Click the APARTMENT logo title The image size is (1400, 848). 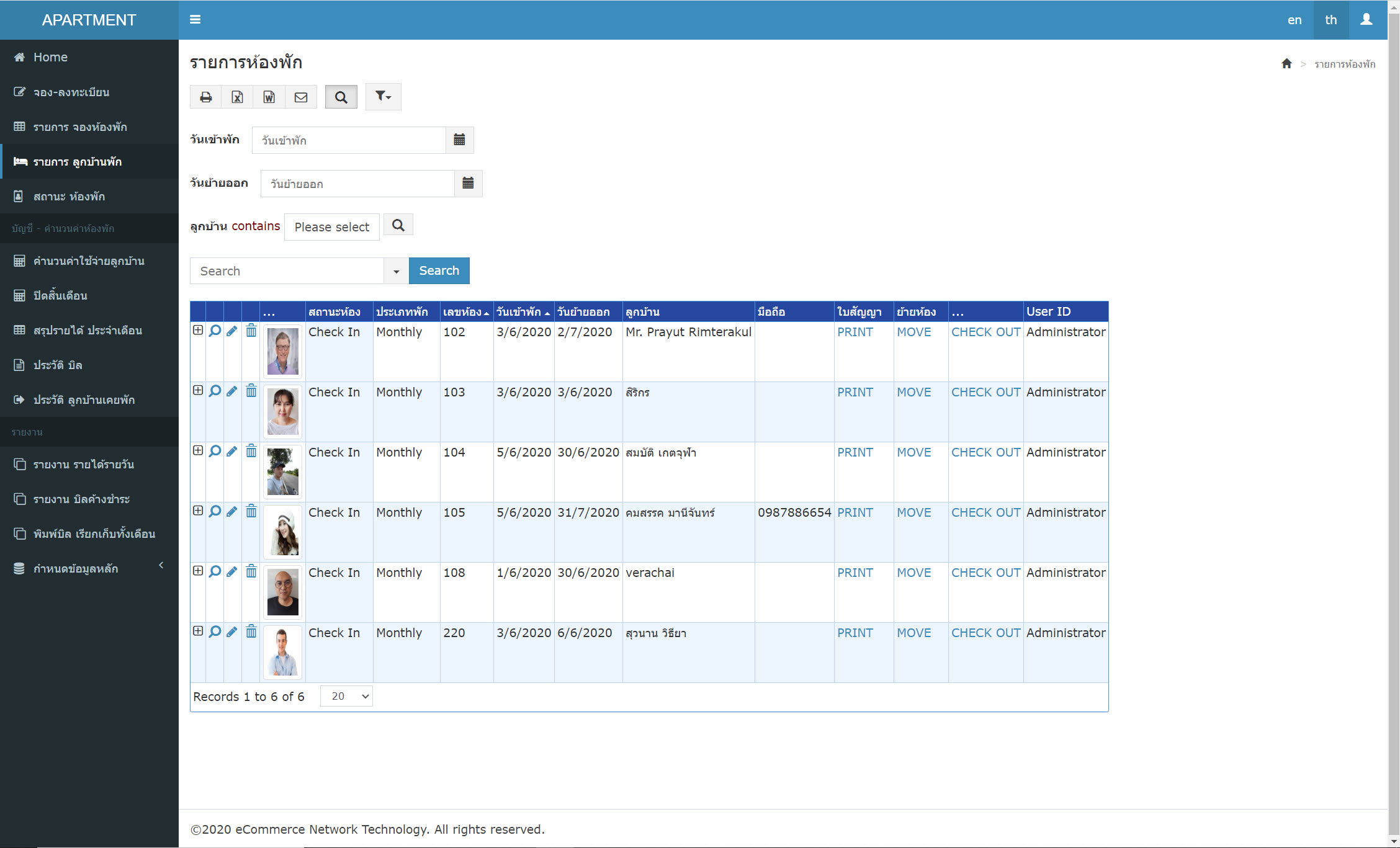[x=89, y=20]
